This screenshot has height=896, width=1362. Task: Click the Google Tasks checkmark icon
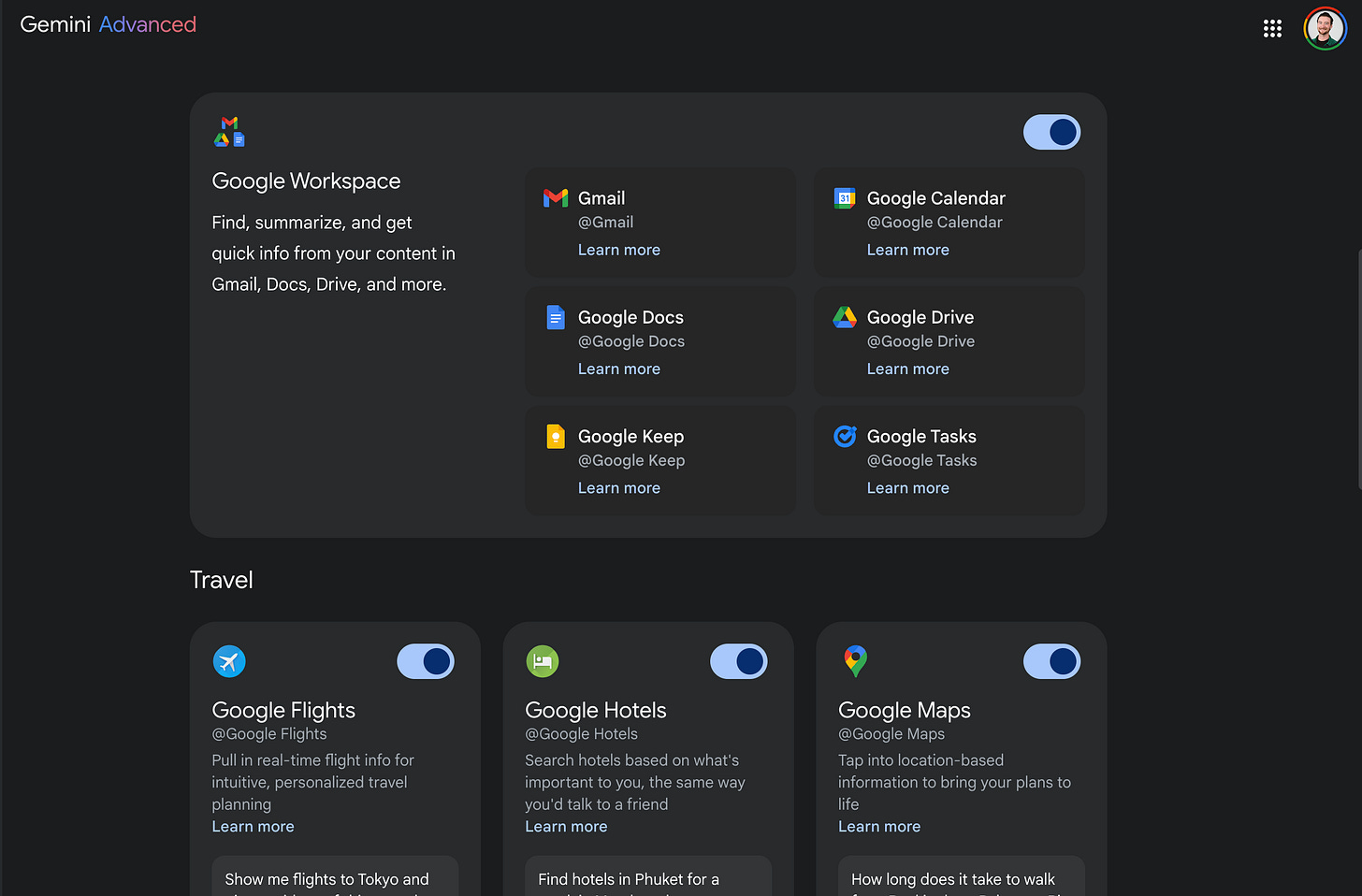coord(845,436)
